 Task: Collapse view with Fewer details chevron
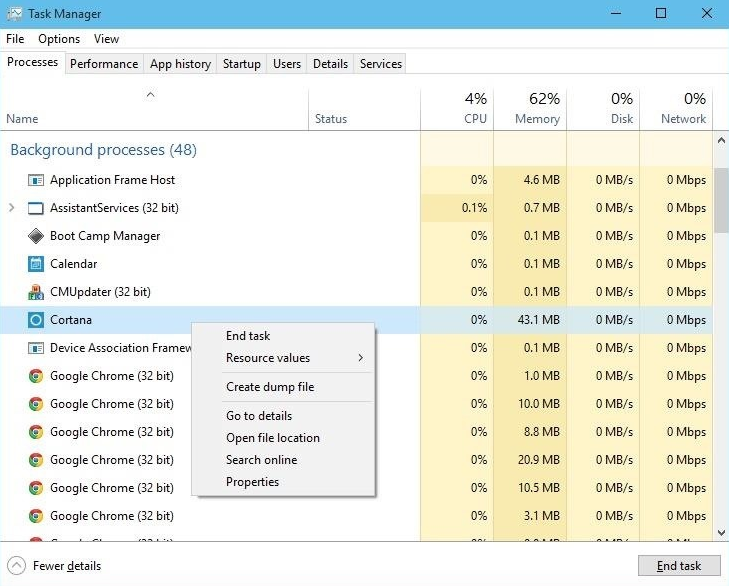16,566
